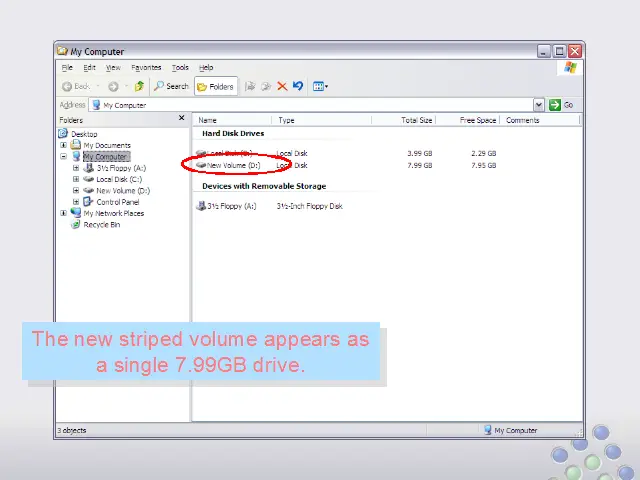This screenshot has width=640, height=480.
Task: Click the green Go button
Action: click(561, 105)
